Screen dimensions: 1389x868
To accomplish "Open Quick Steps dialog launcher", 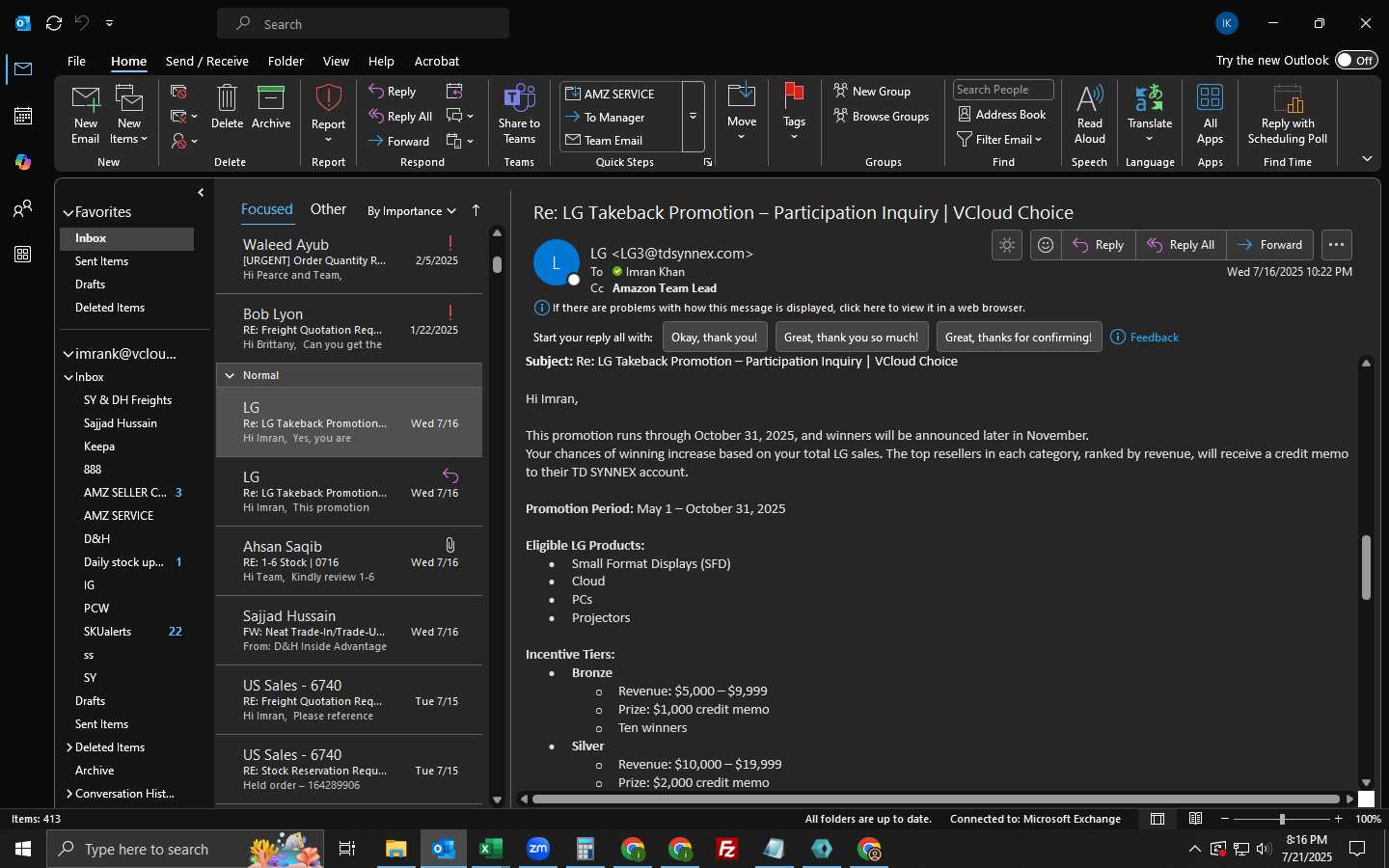I will (708, 162).
